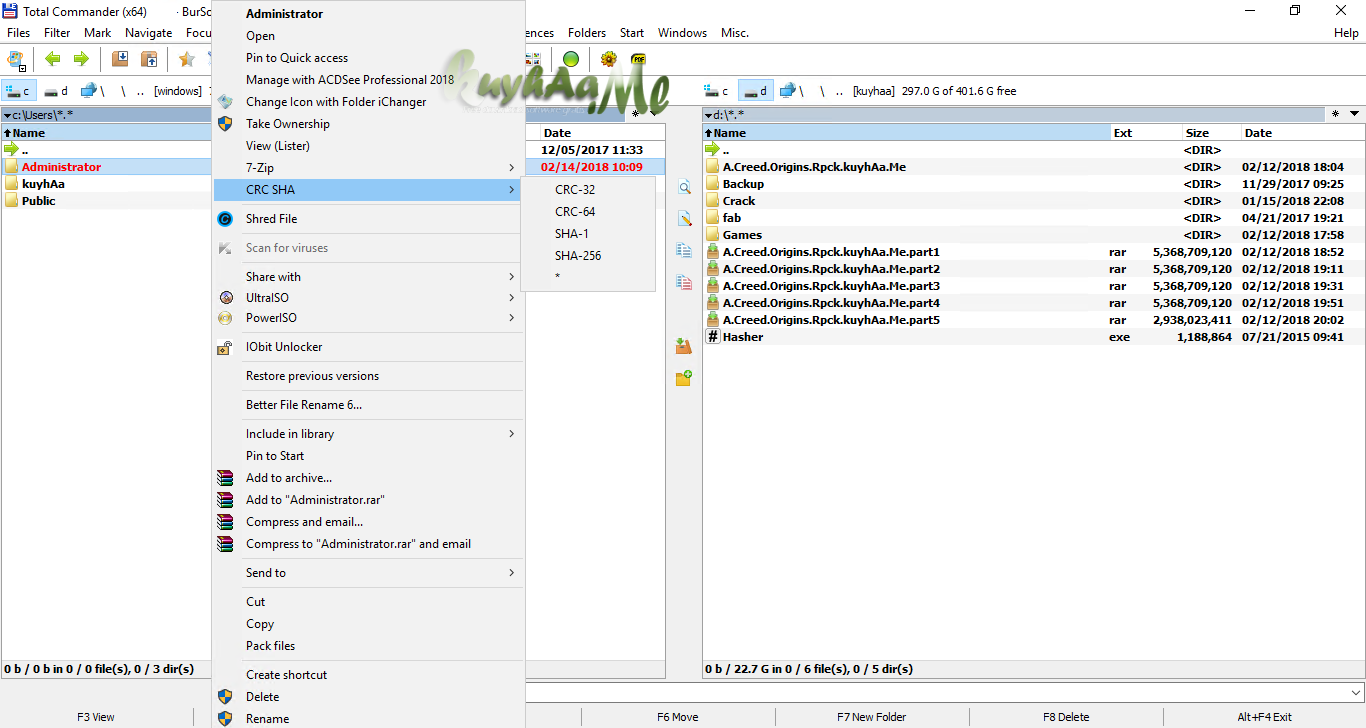Sort right panel by Ext column header
Image resolution: width=1366 pixels, height=728 pixels.
1146,133
